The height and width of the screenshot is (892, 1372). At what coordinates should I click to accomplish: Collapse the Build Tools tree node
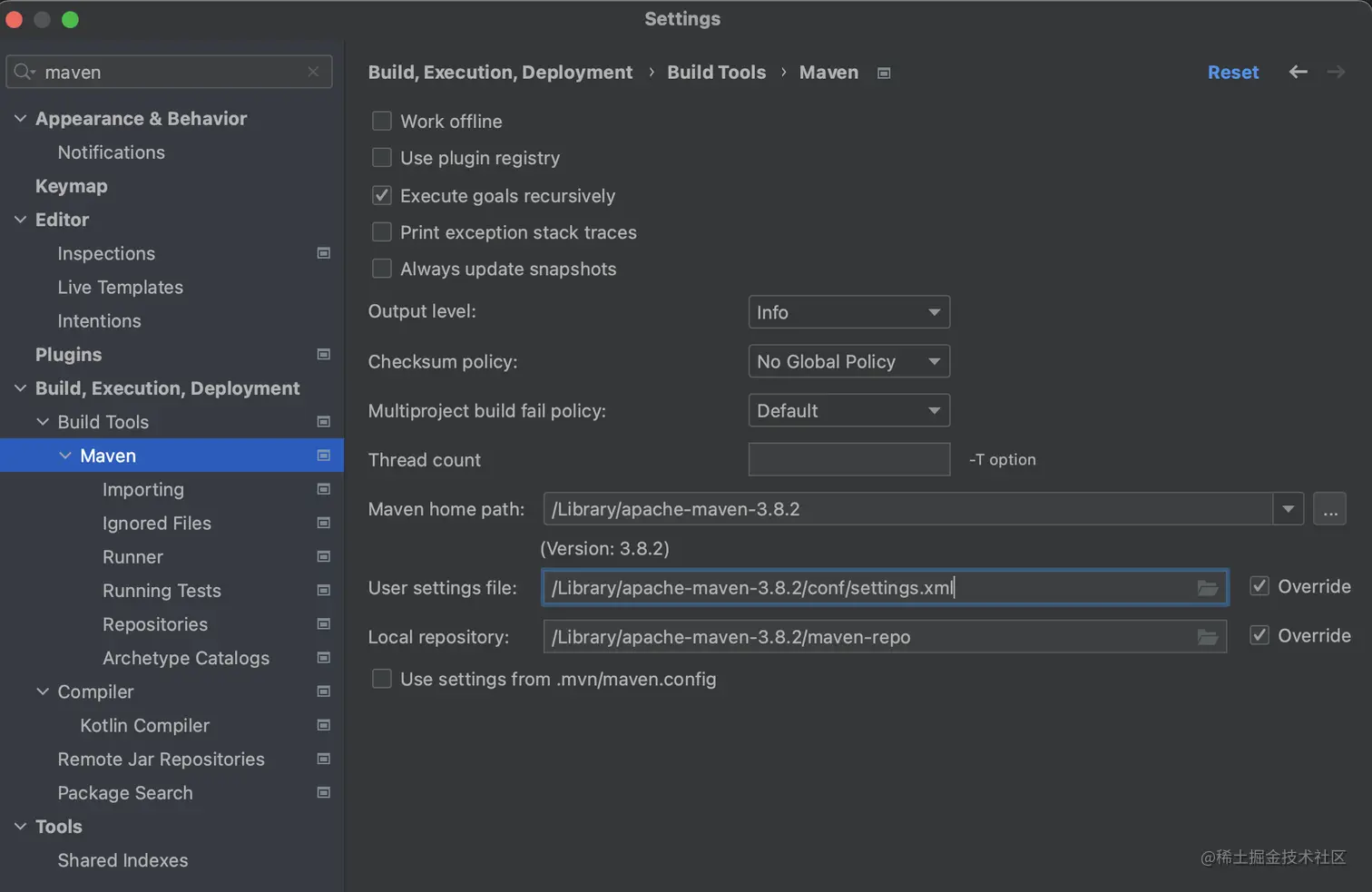[43, 422]
